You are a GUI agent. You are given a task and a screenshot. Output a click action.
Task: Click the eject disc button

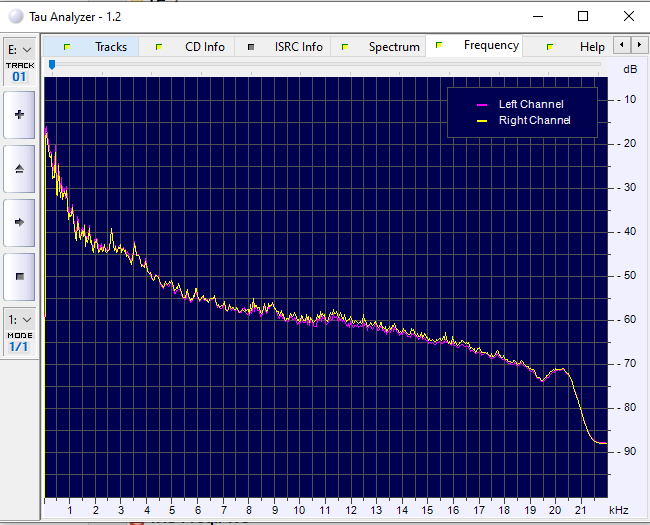click(19, 169)
